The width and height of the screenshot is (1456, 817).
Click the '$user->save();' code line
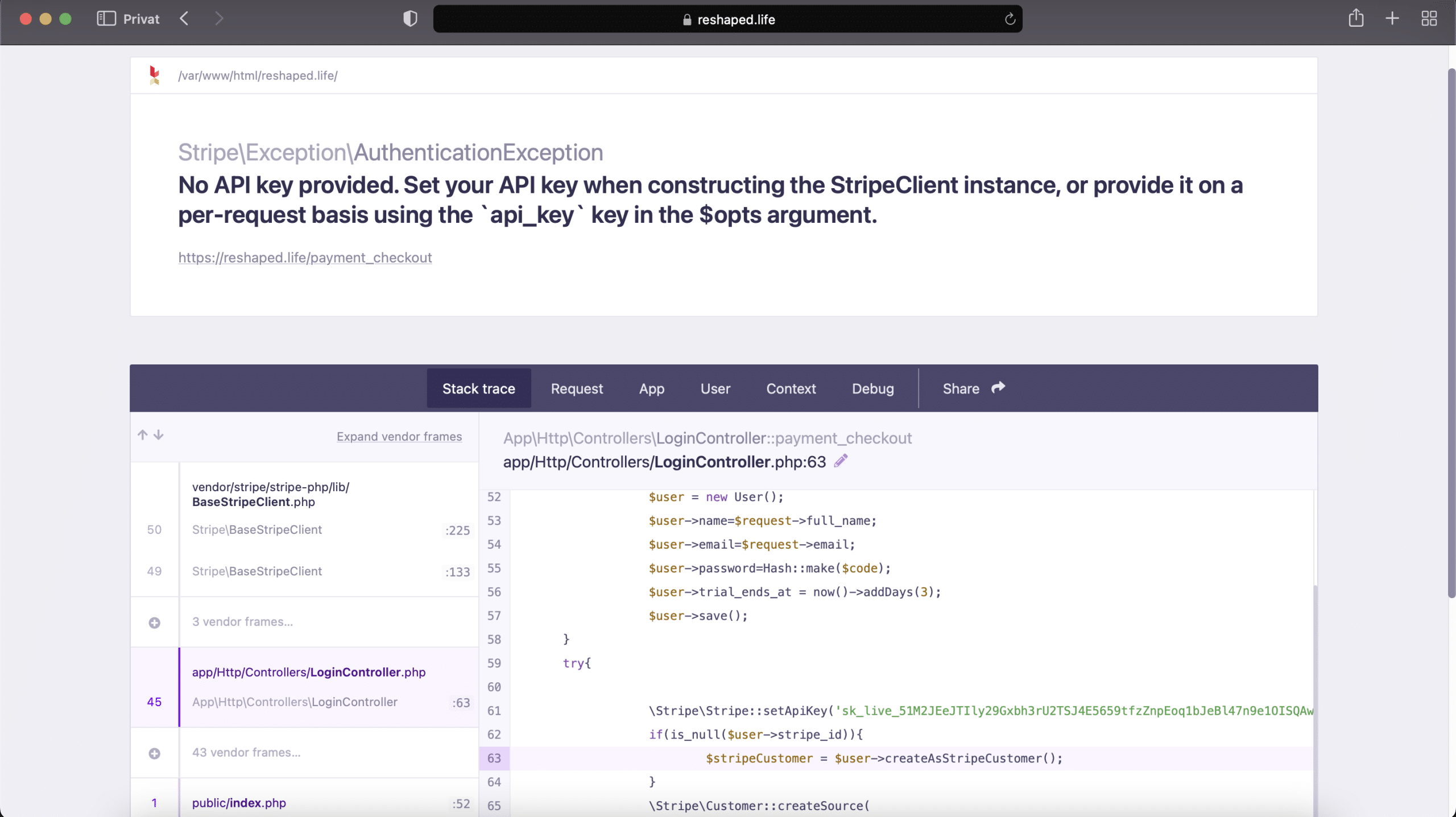pos(698,616)
